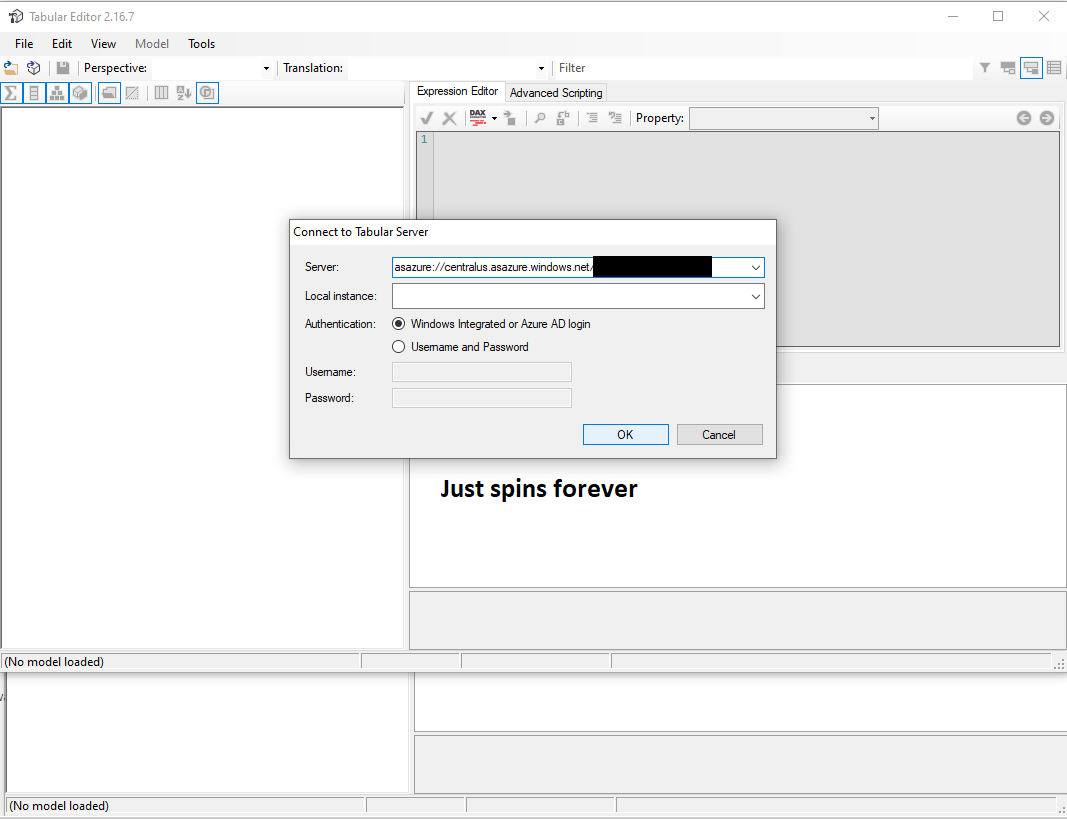Toggle display of columns in explorer
Image resolution: width=1067 pixels, height=819 pixels.
pyautogui.click(x=33, y=92)
